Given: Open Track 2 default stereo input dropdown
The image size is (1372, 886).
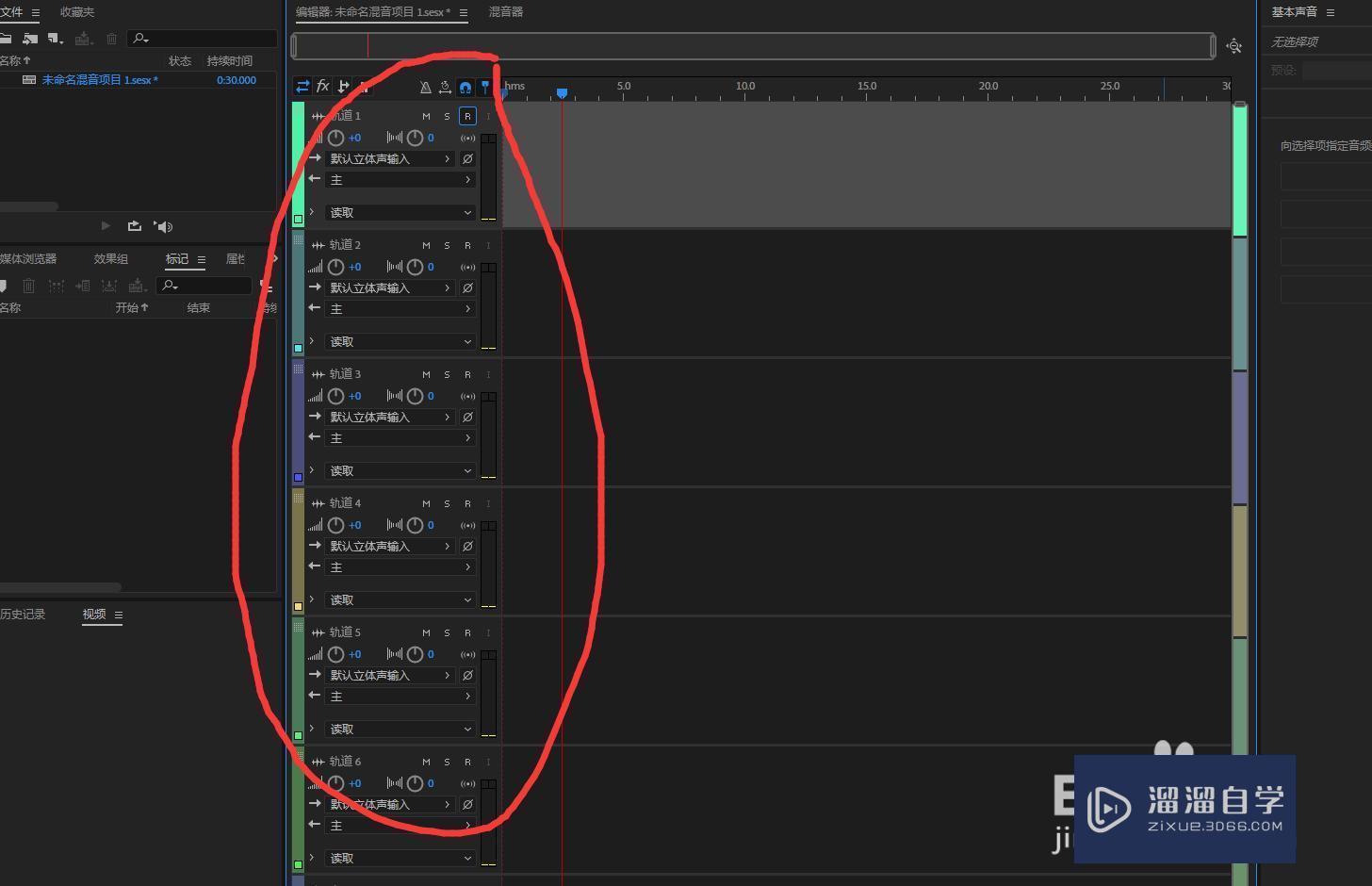Looking at the screenshot, I should [390, 288].
